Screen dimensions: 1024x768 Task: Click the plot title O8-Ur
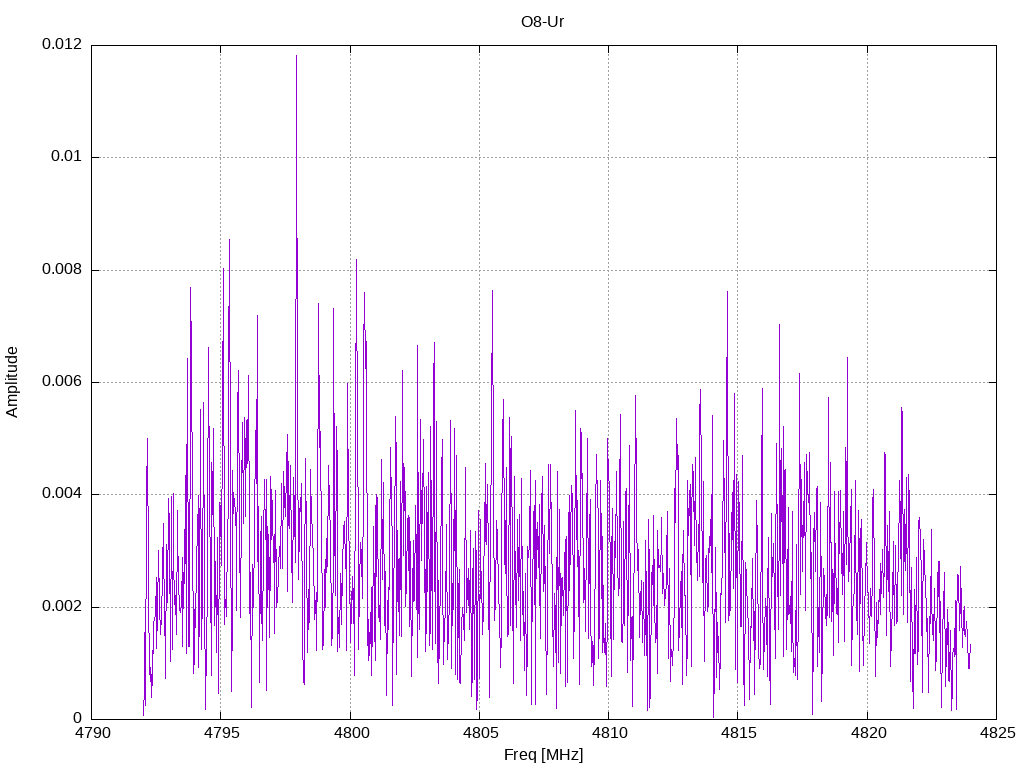coord(542,22)
